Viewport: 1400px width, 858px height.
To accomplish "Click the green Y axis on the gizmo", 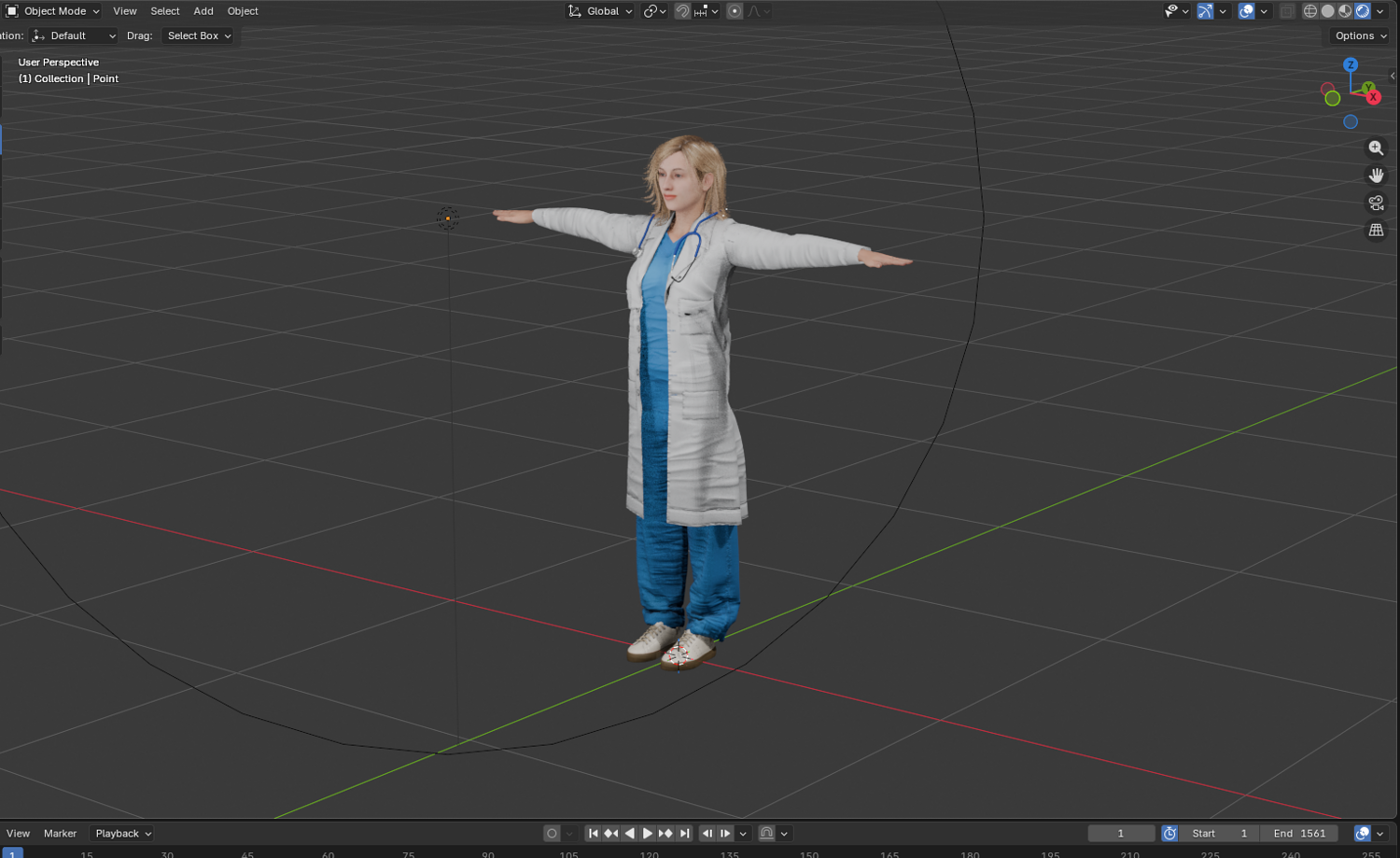I will pyautogui.click(x=1368, y=88).
